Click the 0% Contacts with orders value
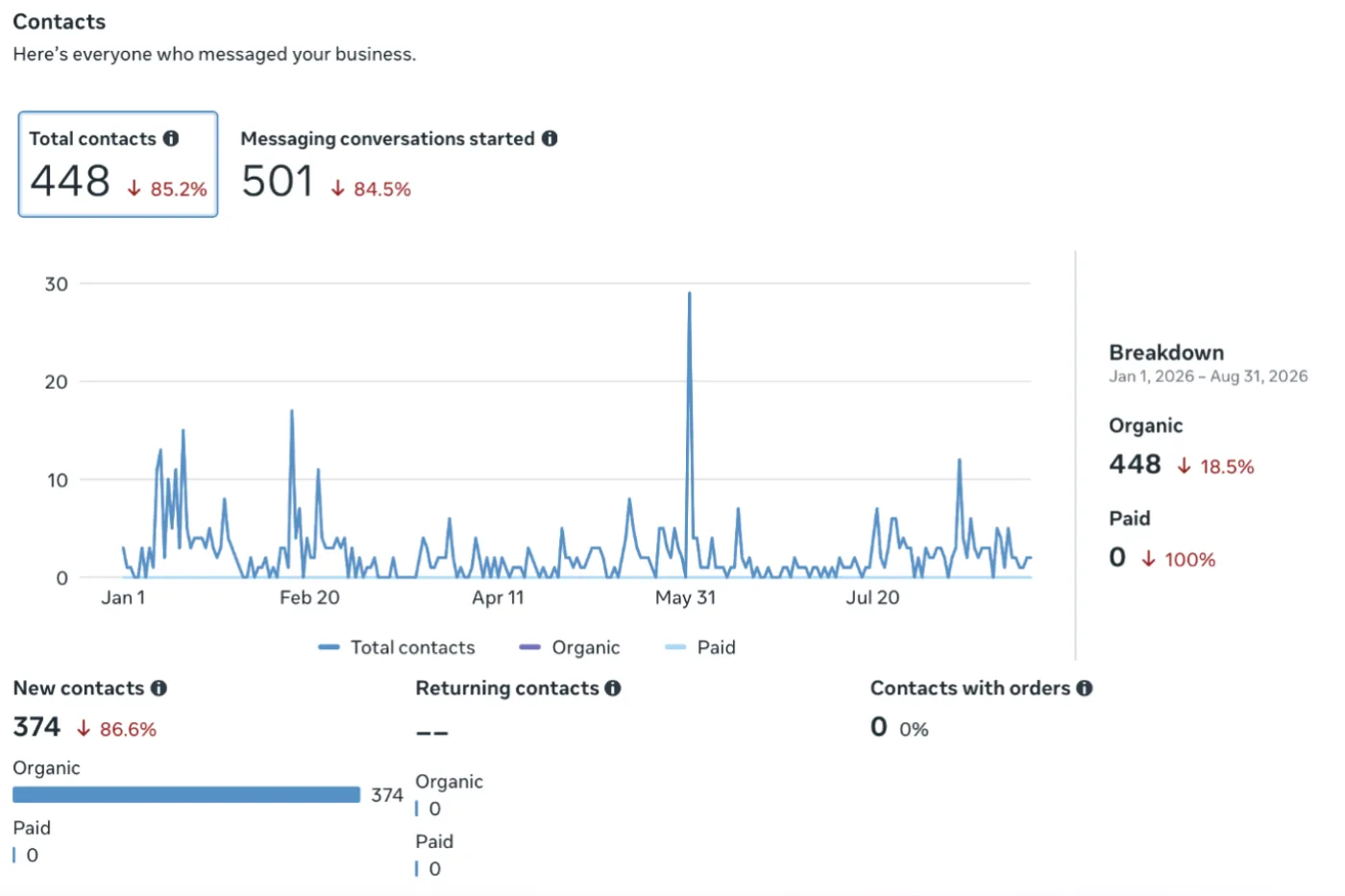Screen dimensions: 1345x896 click(x=914, y=729)
